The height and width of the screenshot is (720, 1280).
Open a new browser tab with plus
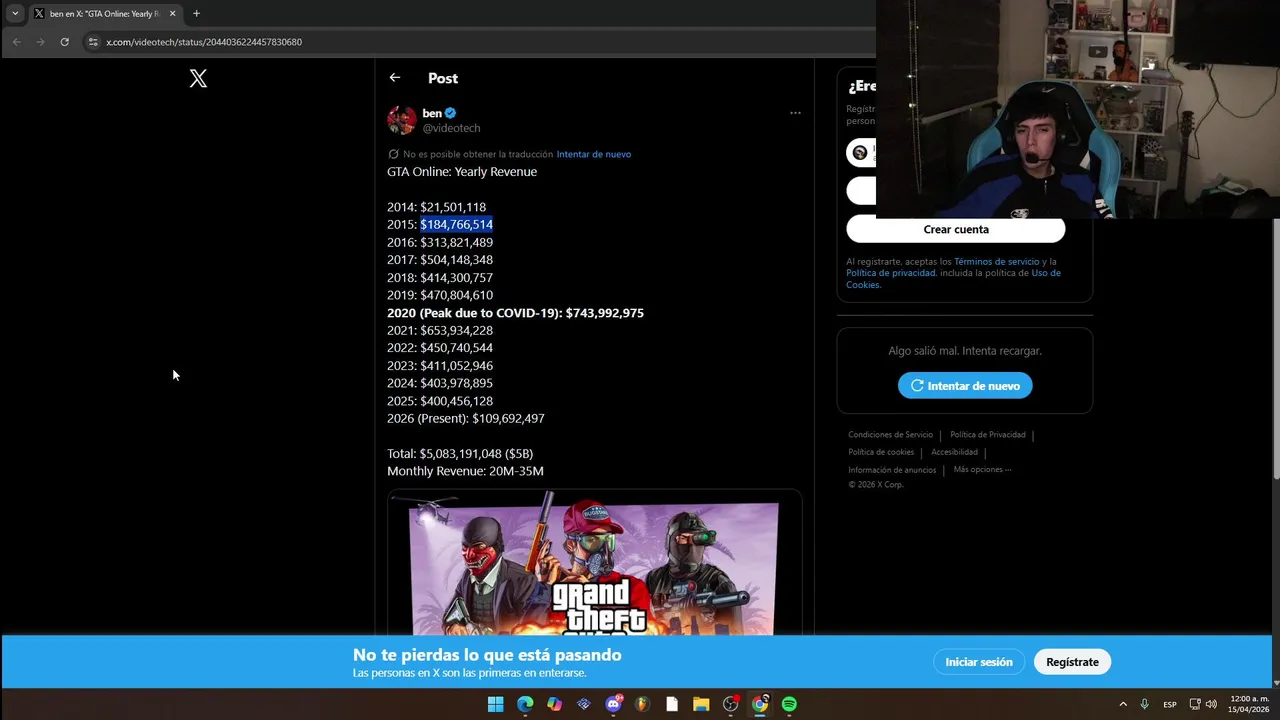(196, 14)
